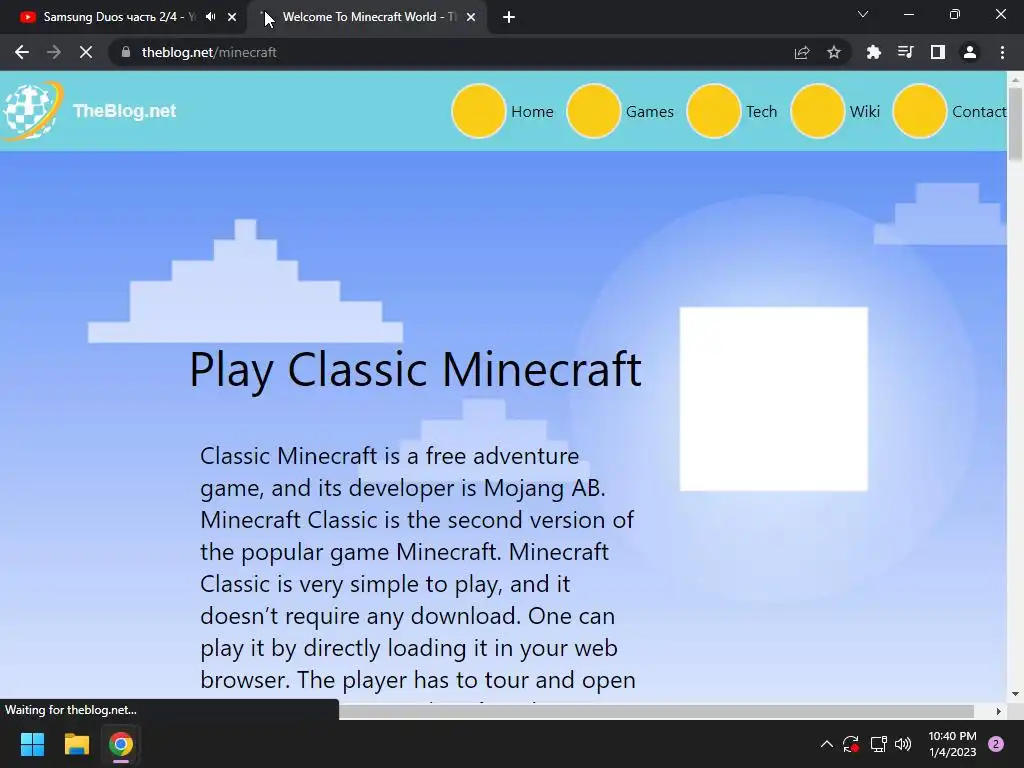The image size is (1024, 768).
Task: Switch to the Samsung Duos YouTube tab
Action: click(x=121, y=17)
